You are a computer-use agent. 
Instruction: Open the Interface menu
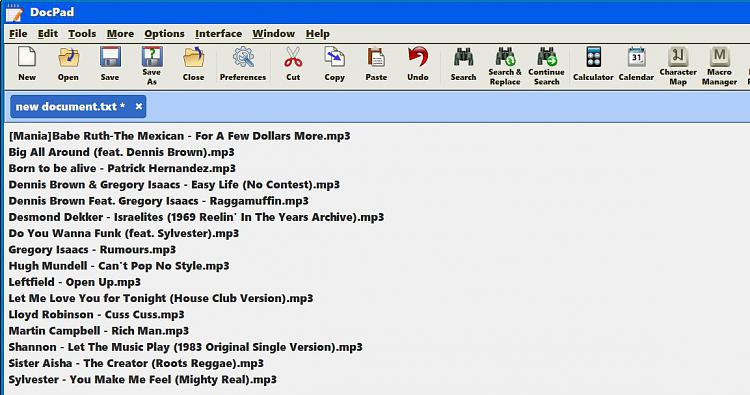tap(218, 33)
